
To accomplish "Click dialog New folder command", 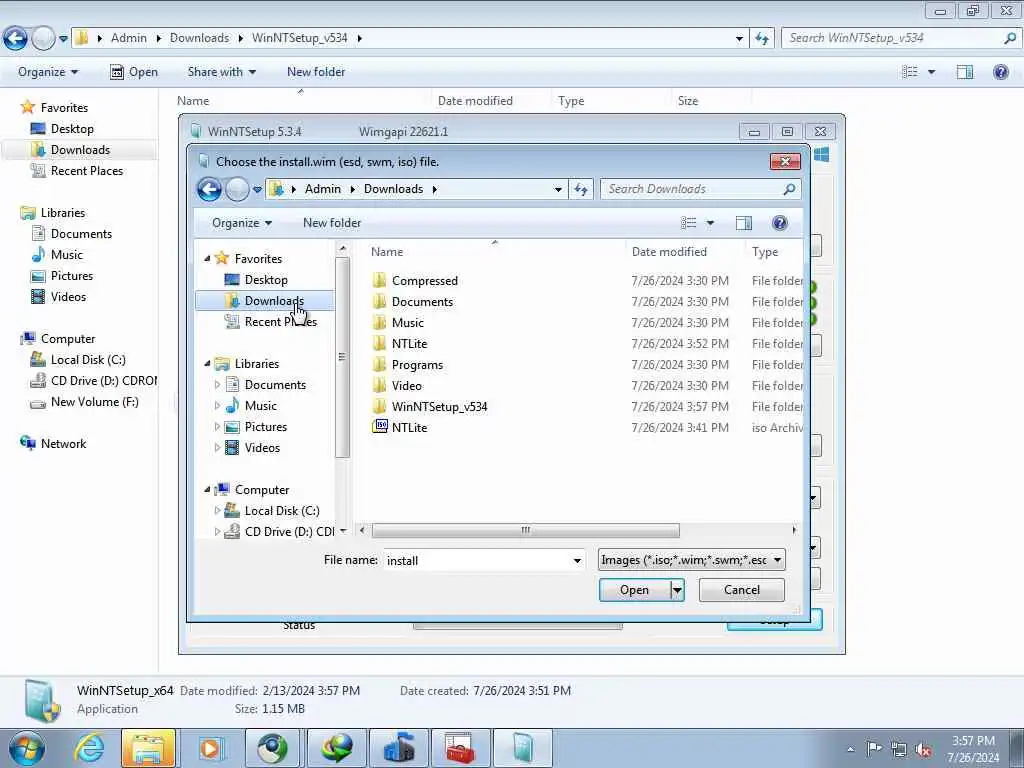I will tap(332, 223).
